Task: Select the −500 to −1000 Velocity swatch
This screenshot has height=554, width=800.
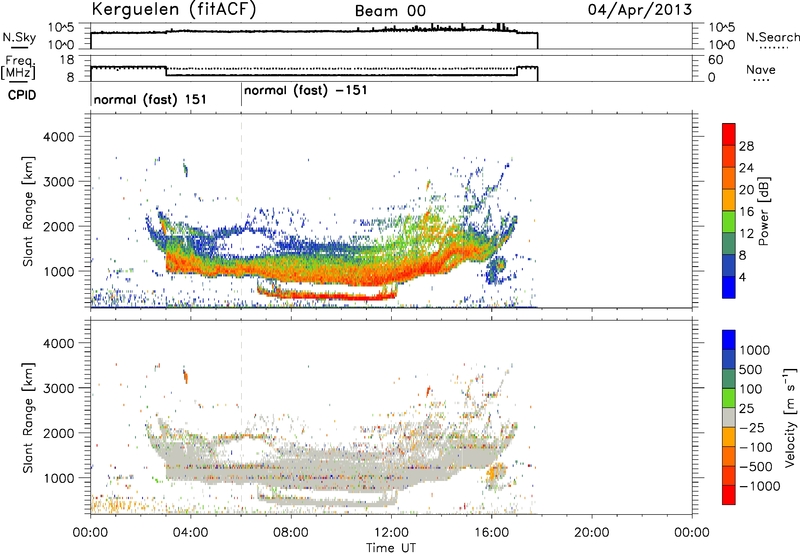Action: 729,475
